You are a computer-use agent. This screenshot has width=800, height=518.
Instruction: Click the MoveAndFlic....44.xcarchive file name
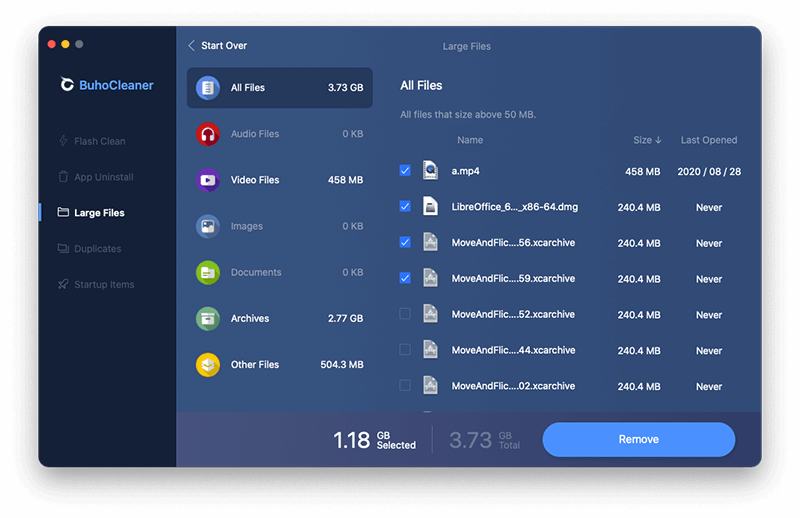coord(513,350)
